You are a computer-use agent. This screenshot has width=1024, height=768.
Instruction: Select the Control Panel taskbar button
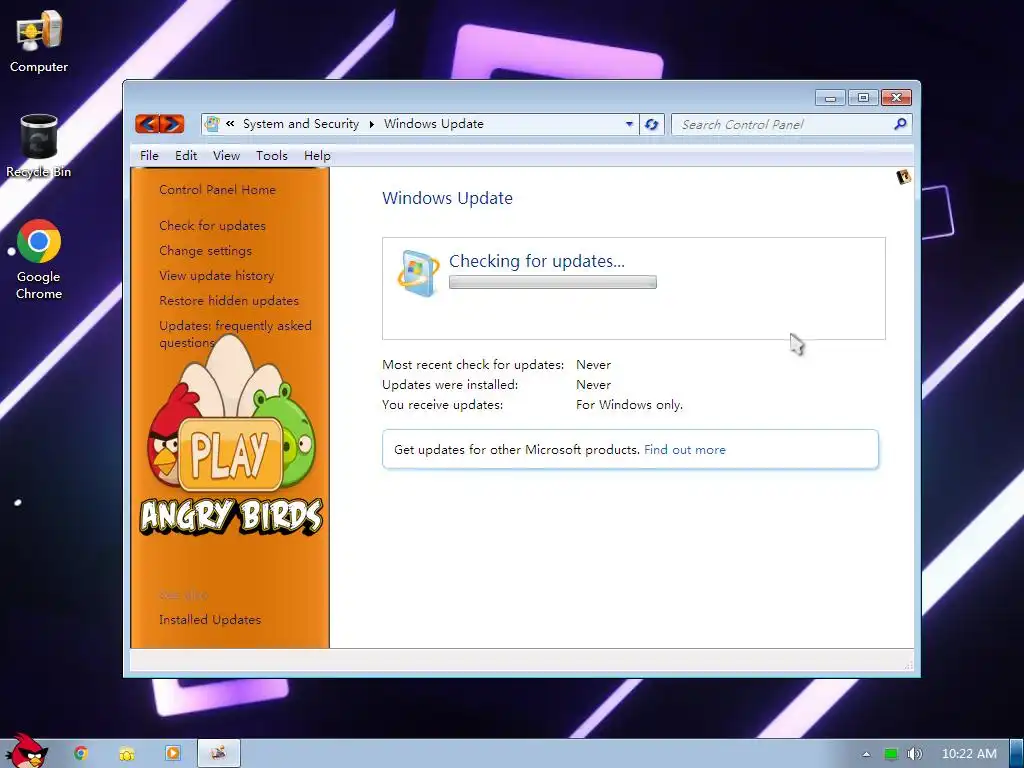click(x=219, y=754)
